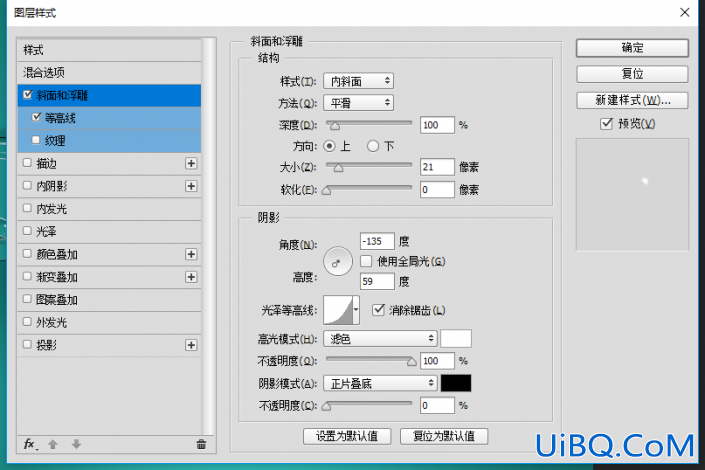This screenshot has height=470, width=705.
Task: Click the black shadow color swatch
Action: coord(456,383)
